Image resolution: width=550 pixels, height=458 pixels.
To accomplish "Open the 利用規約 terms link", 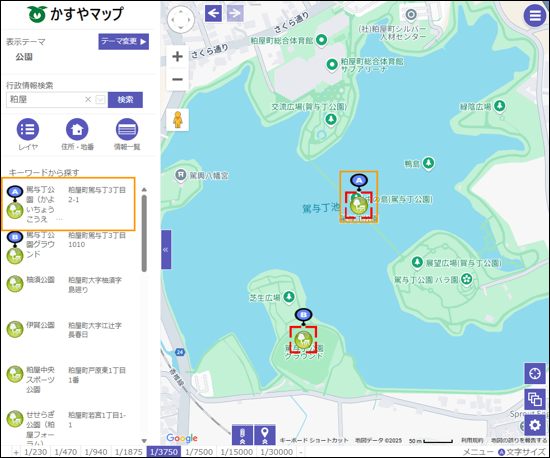I will [472, 440].
